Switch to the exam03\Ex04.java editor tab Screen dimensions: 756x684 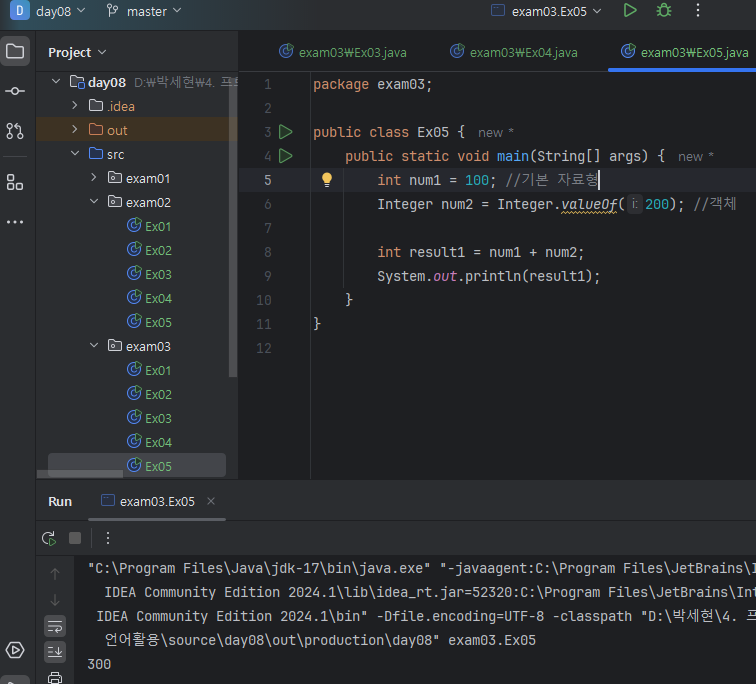(x=514, y=52)
